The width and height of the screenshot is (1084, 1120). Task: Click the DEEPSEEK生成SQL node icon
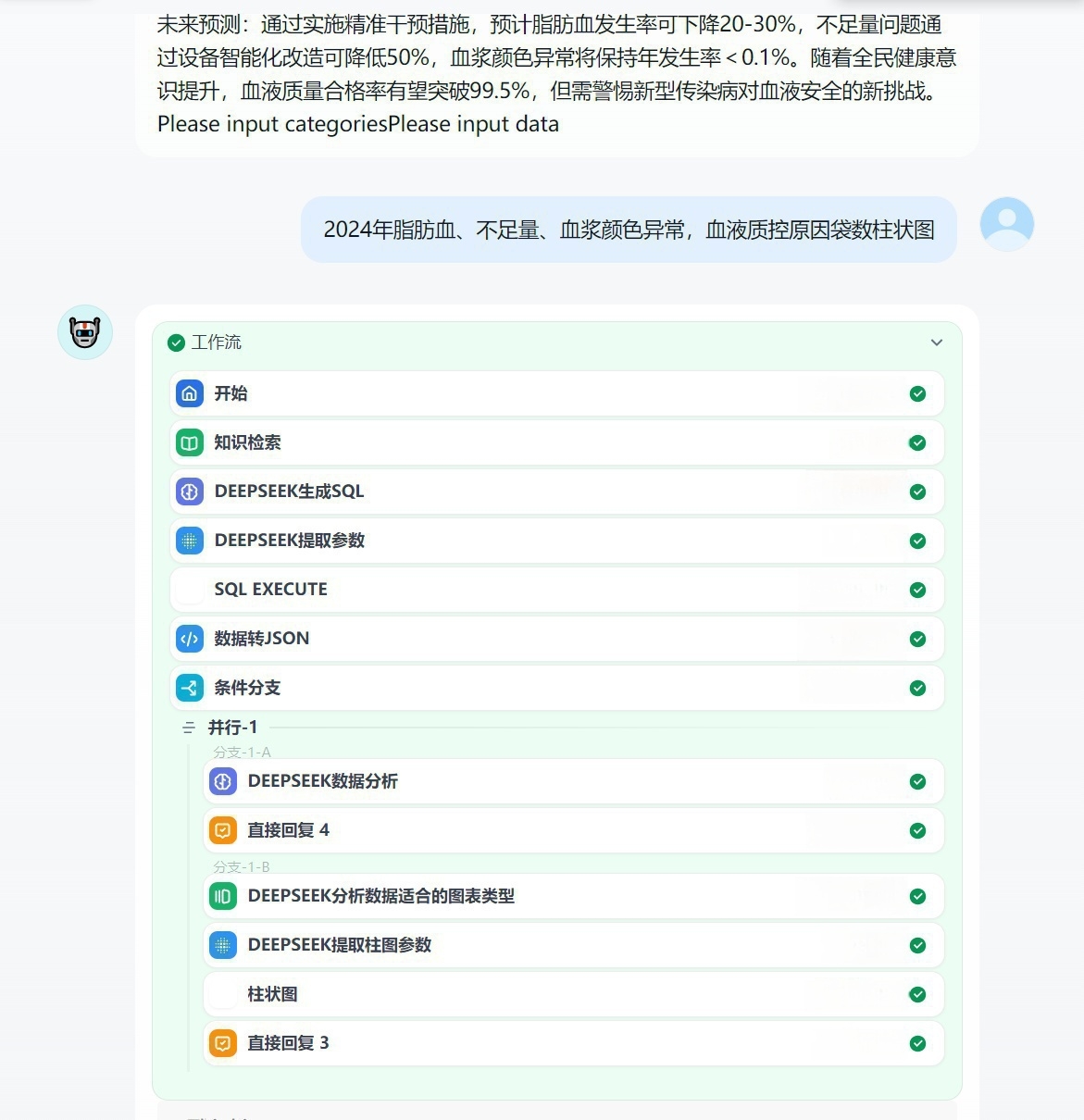tap(190, 492)
